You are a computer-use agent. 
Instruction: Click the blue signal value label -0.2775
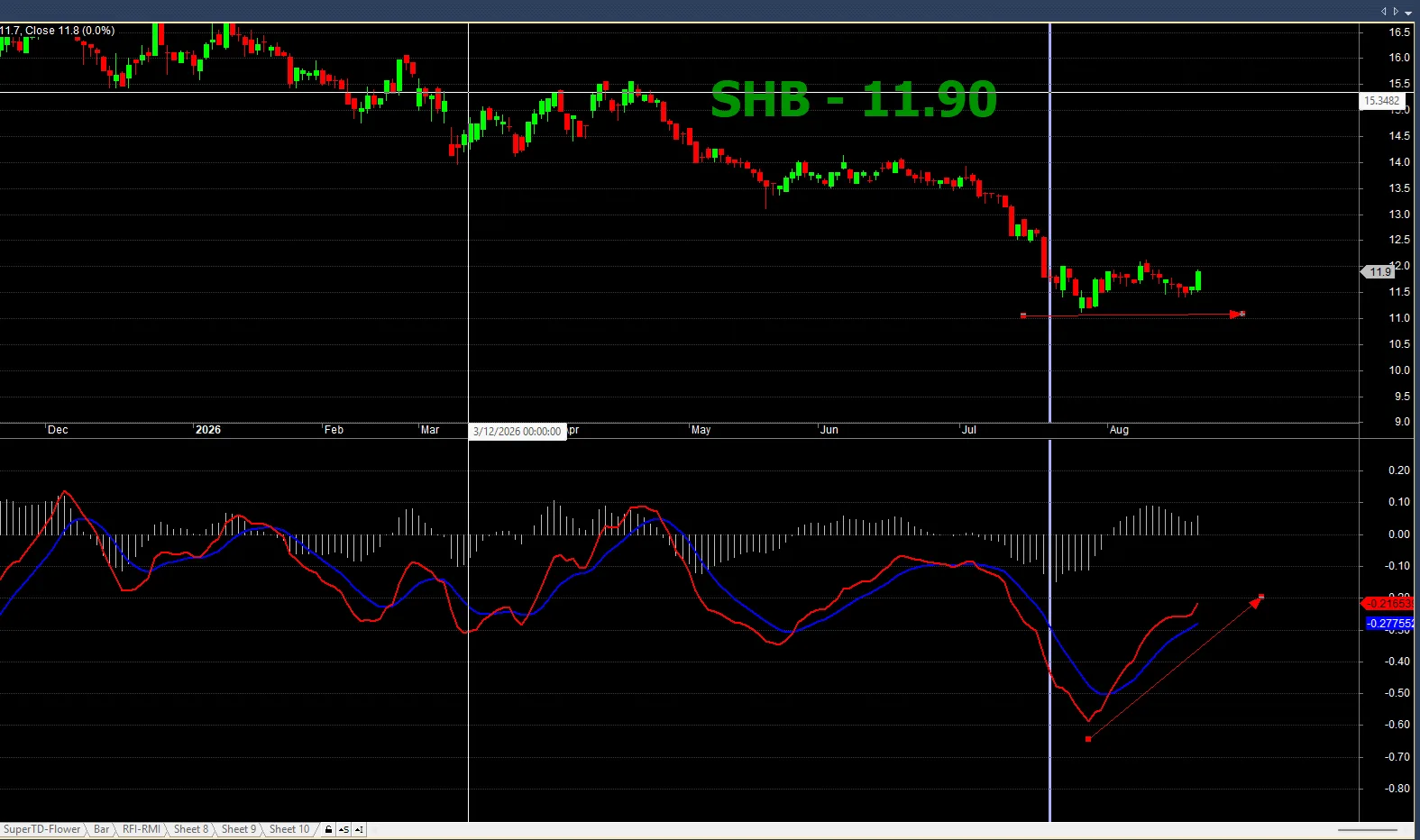pyautogui.click(x=1389, y=624)
